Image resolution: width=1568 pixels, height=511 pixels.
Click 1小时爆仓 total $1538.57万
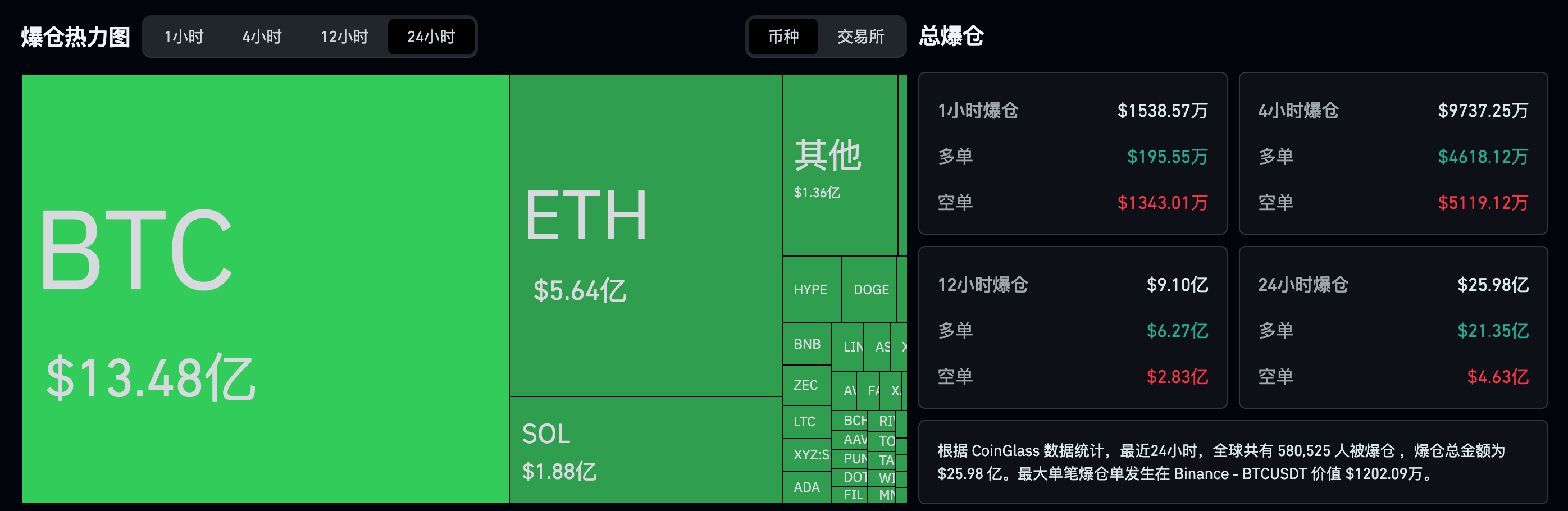pos(1163,111)
